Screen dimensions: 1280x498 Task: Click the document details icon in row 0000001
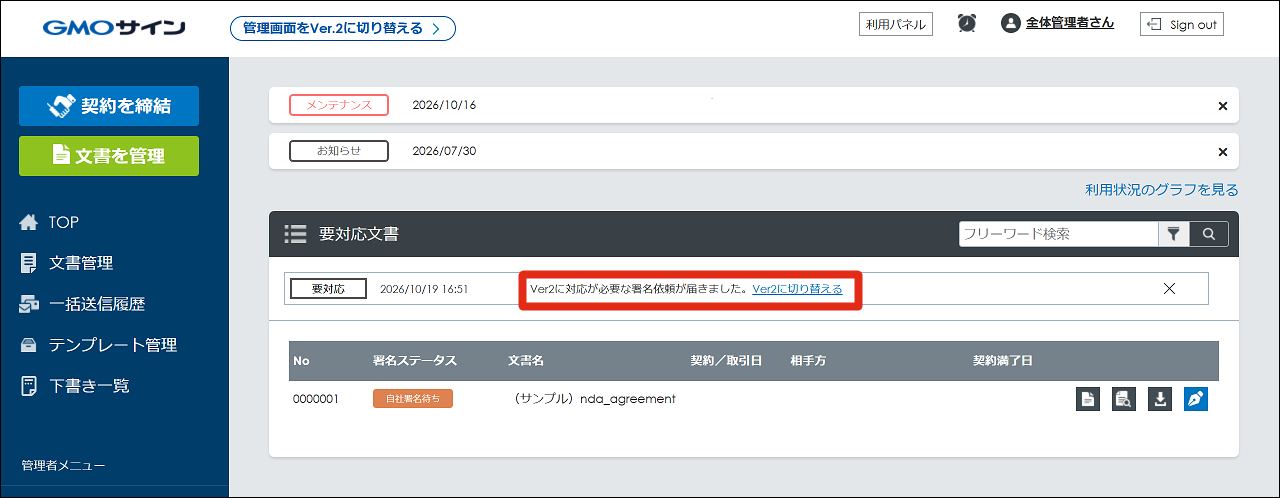(x=1088, y=399)
